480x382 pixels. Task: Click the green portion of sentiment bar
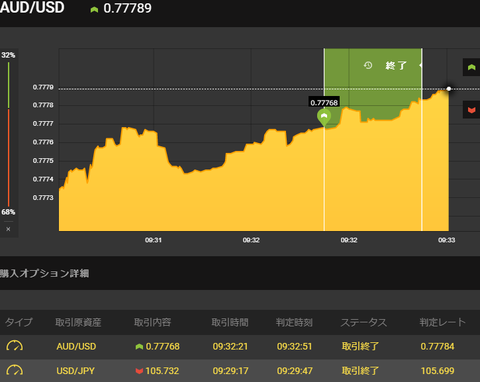9,85
